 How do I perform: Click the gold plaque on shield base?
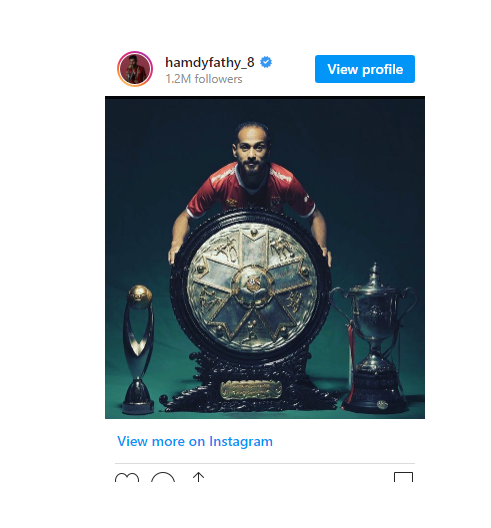(251, 390)
